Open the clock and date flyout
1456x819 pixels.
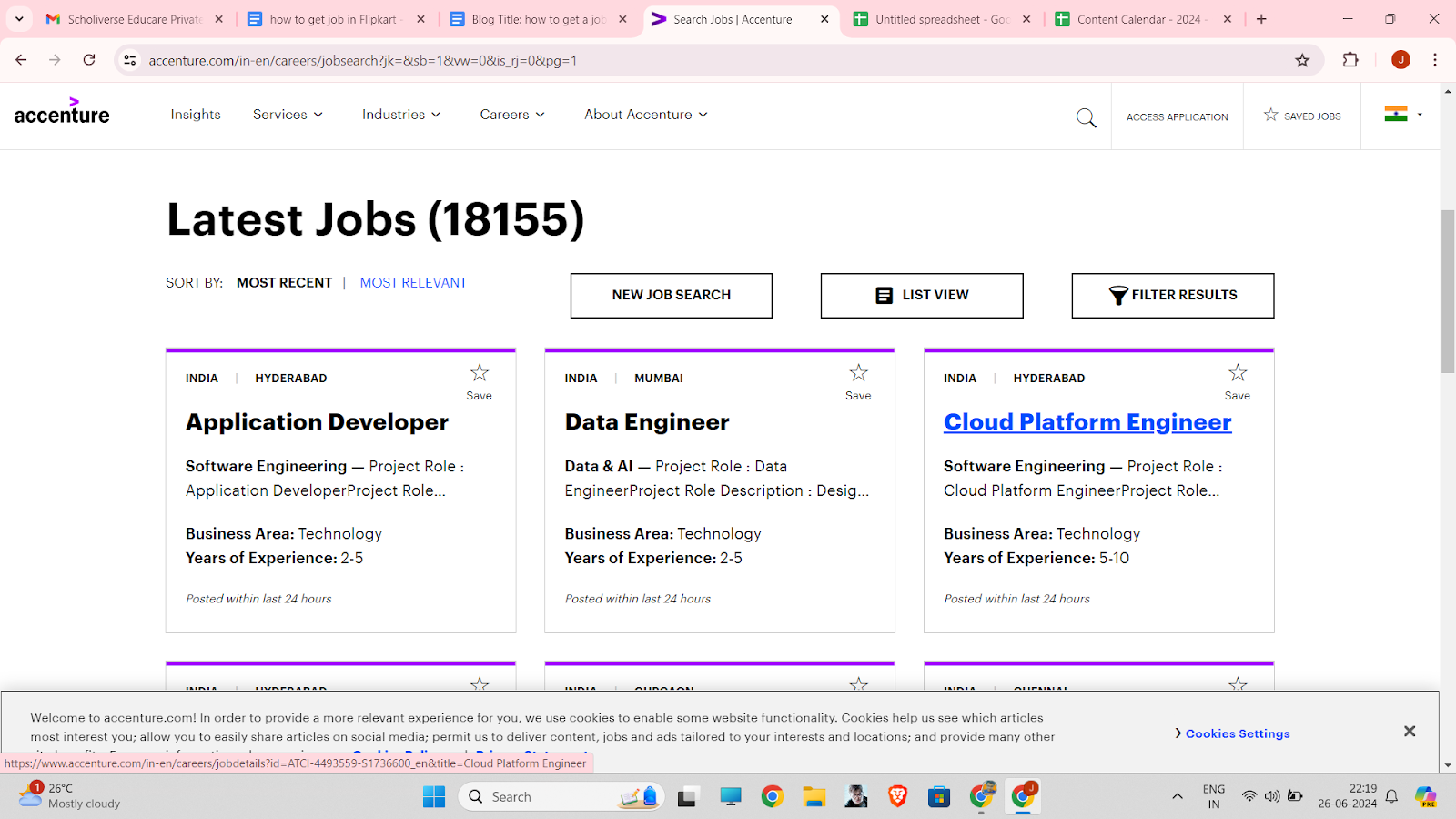1347,796
